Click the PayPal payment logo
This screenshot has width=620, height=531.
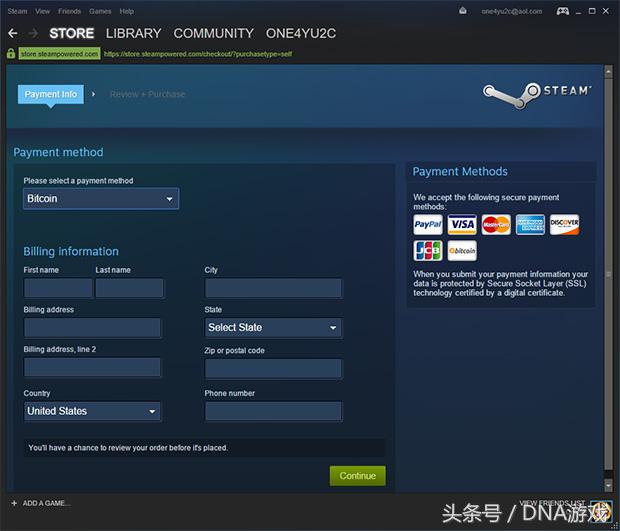[427, 225]
